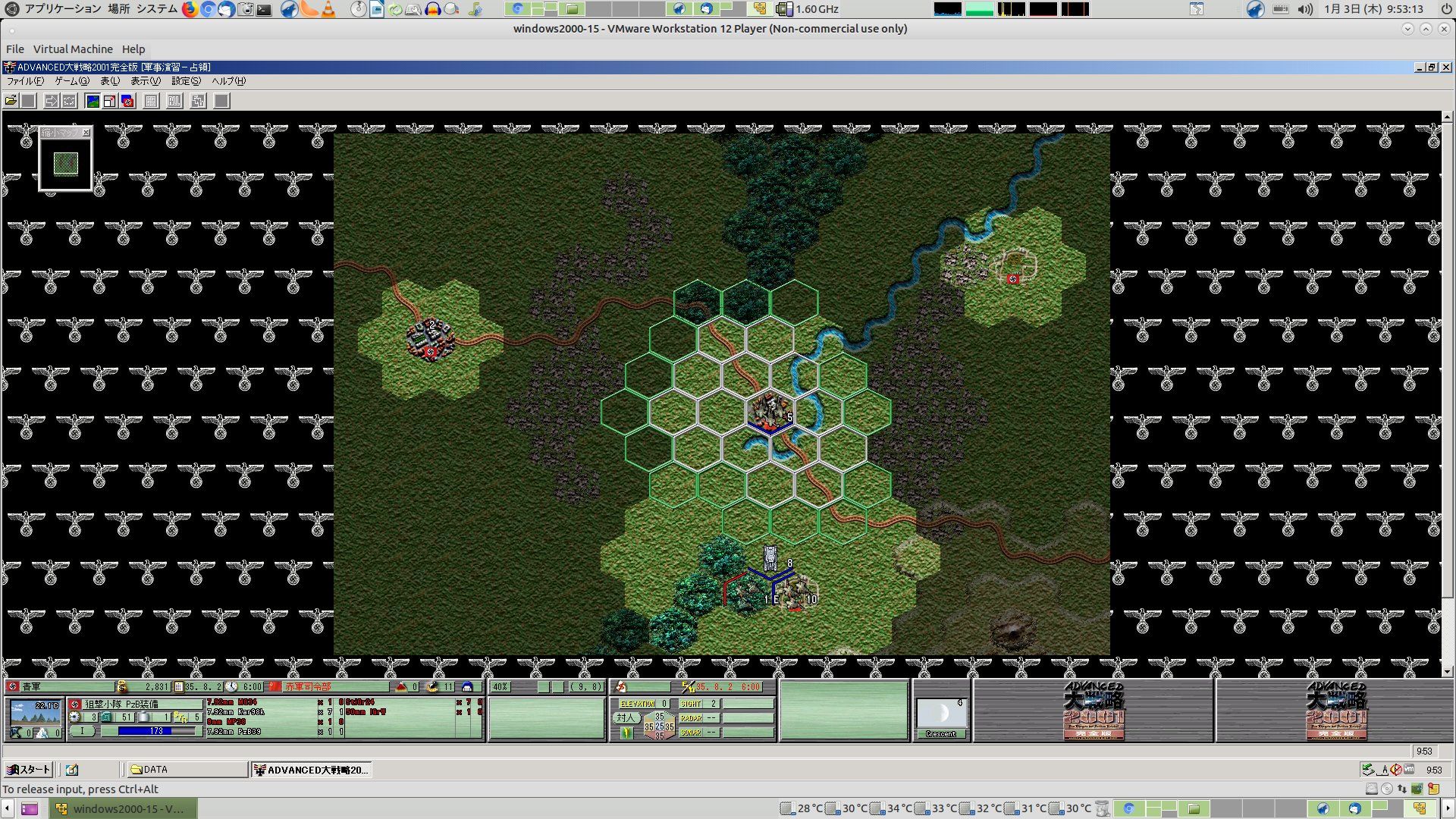
Task: Toggle the mini-map window toolbar icon
Action: 110,101
